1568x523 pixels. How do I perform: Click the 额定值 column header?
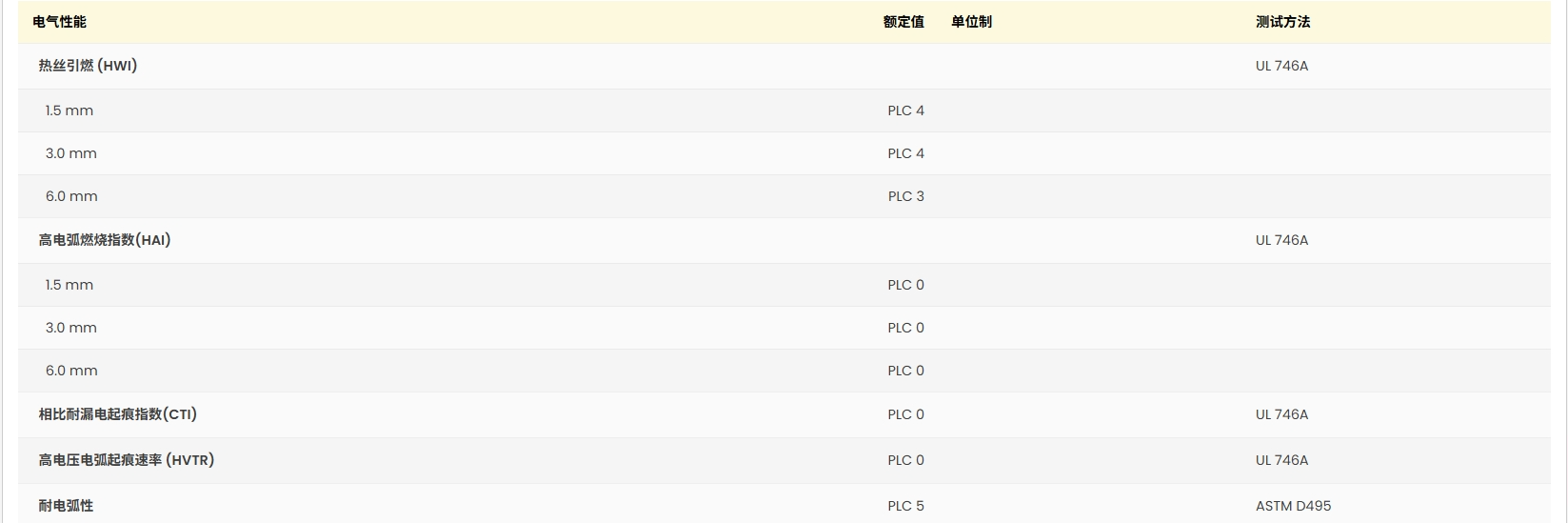pos(903,22)
